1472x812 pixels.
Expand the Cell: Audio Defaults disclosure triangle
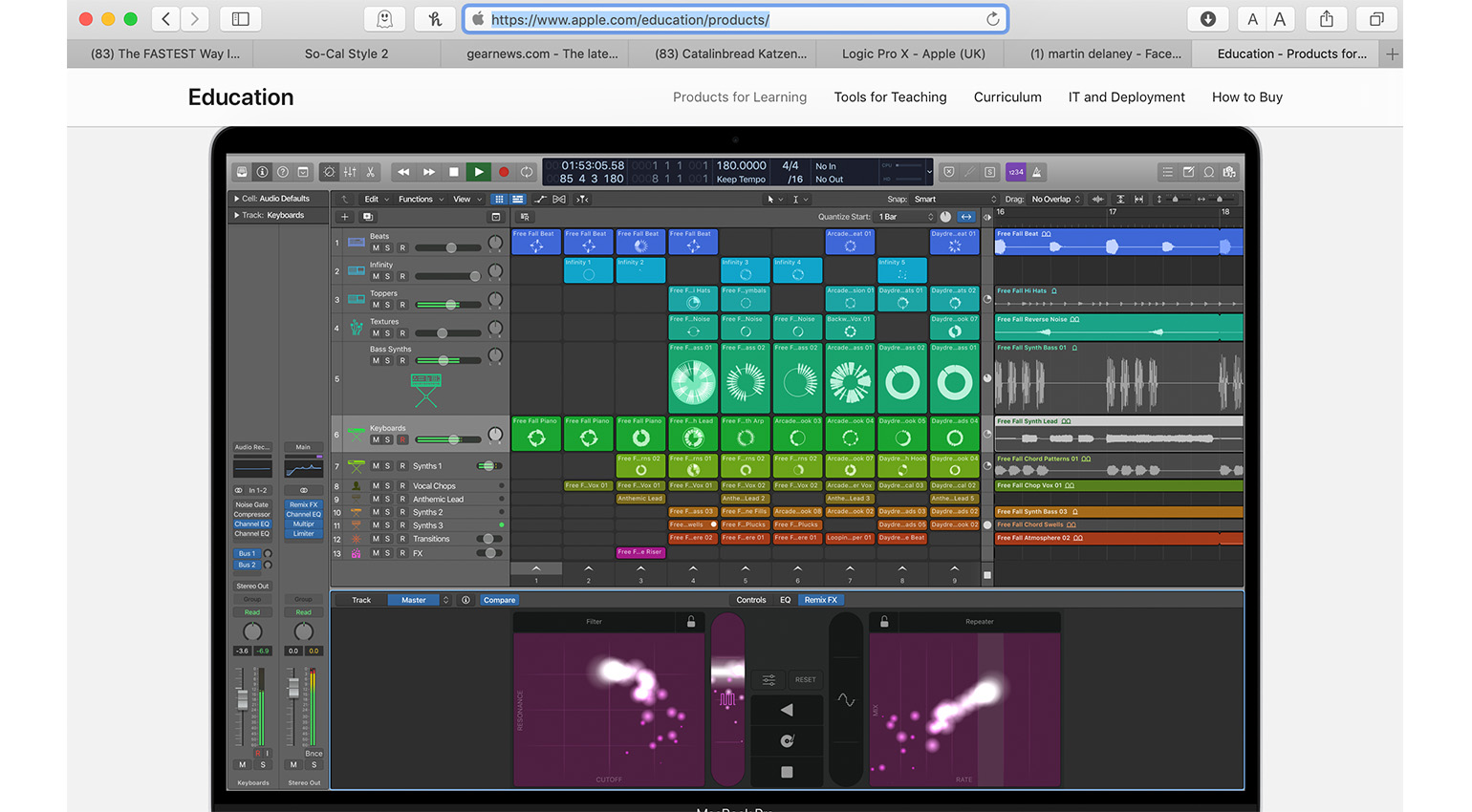tap(236, 199)
